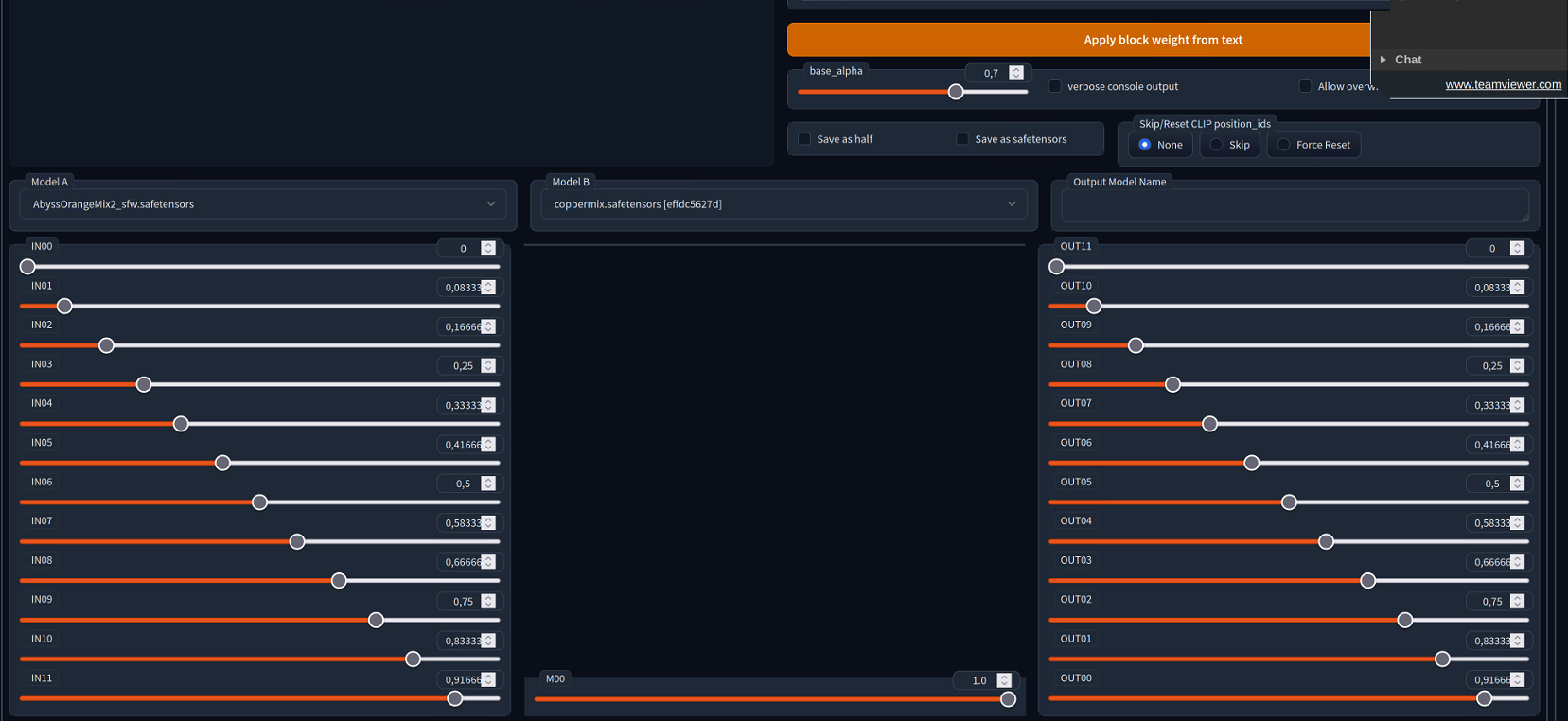
Task: Click the M00 slider handle
Action: pos(1008,699)
